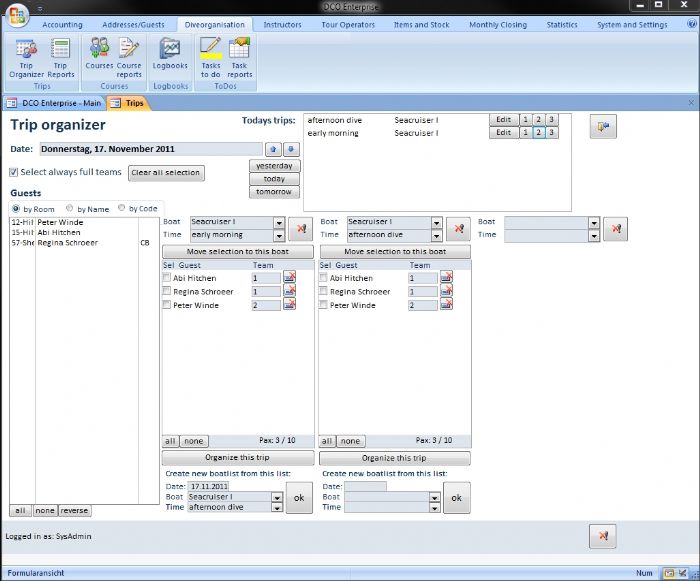
Task: Click the exit door icon beside Todays trips
Action: [603, 126]
